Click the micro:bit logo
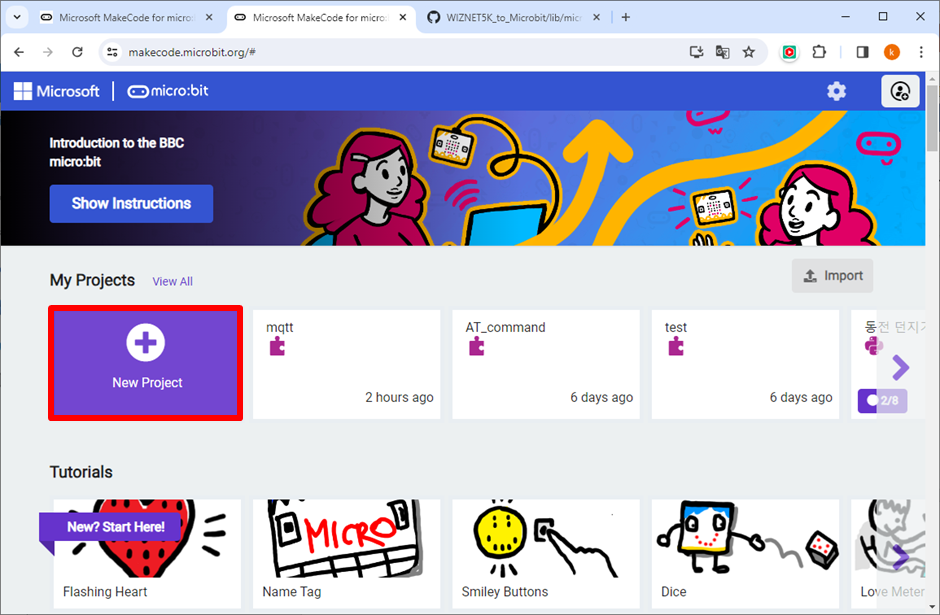This screenshot has height=615, width=940. pyautogui.click(x=168, y=91)
